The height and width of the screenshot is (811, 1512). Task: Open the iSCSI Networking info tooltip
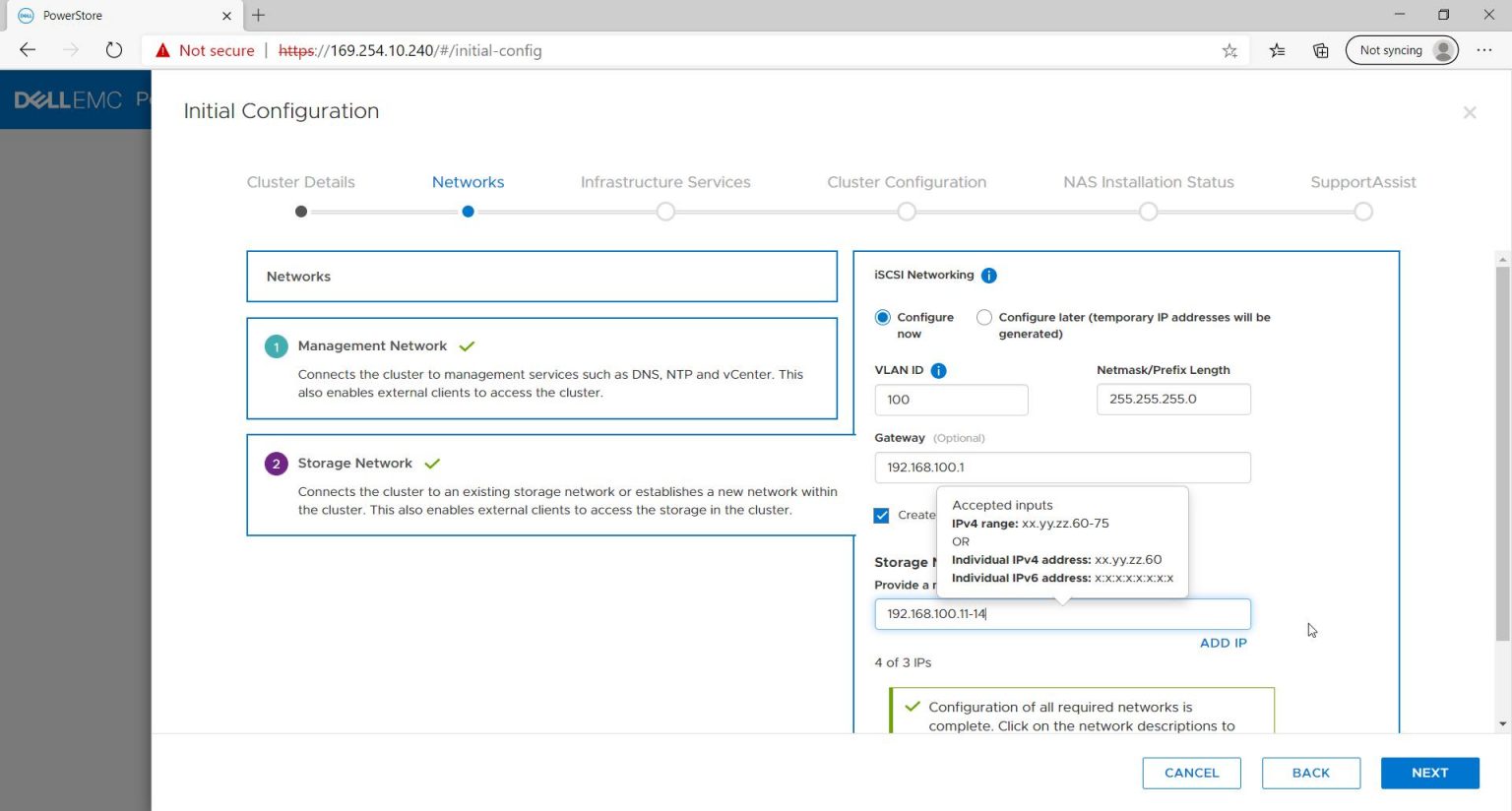988,275
